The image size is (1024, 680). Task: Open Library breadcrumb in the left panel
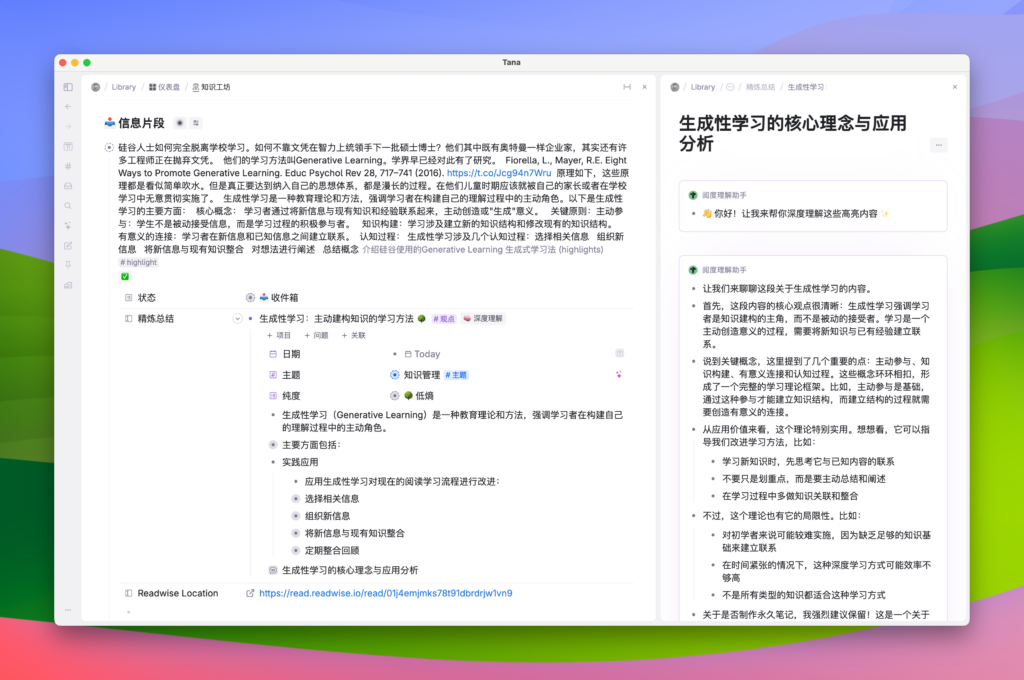point(123,87)
